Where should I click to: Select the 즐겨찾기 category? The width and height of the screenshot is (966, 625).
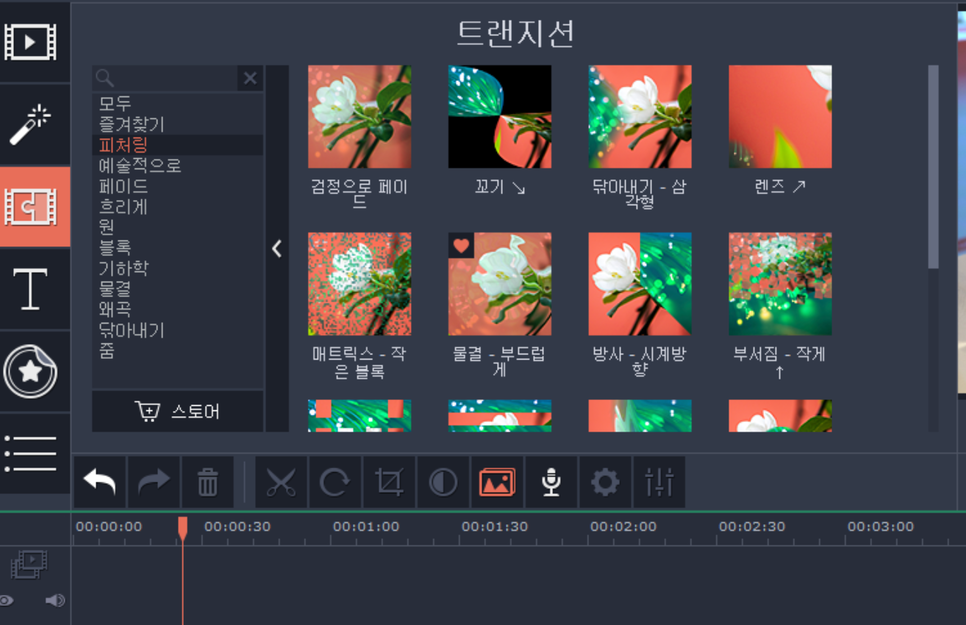coord(177,124)
